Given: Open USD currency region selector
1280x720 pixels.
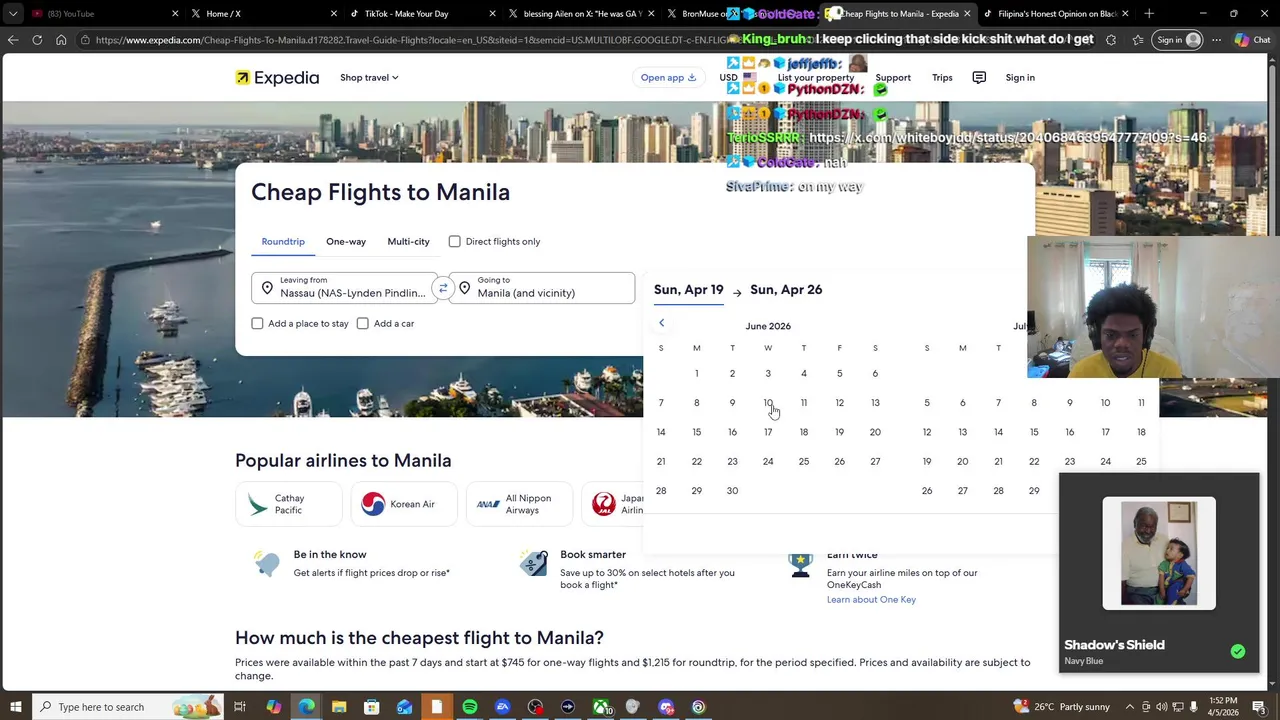Looking at the screenshot, I should (738, 78).
